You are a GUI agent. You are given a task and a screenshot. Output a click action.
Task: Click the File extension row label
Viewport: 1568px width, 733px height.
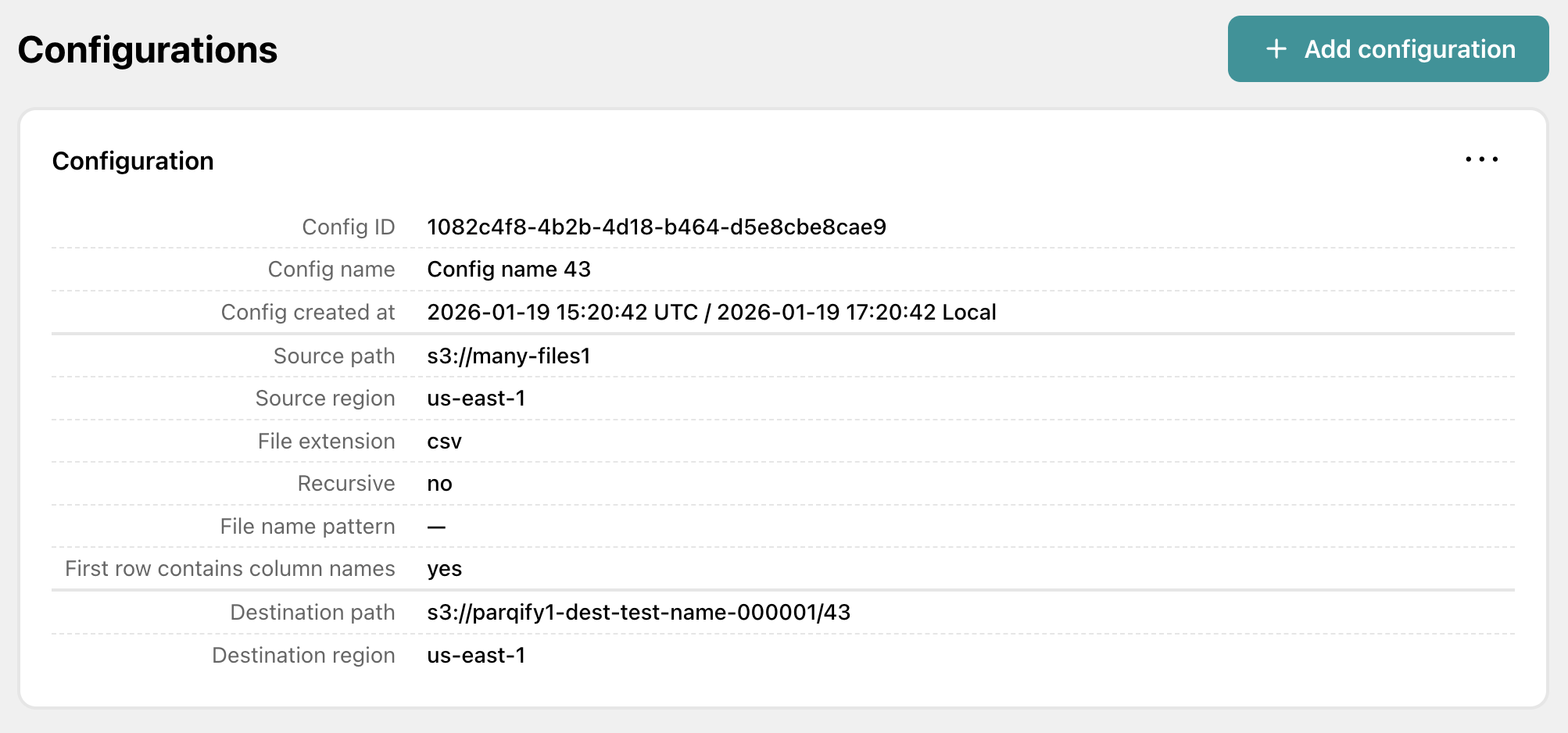tap(326, 441)
